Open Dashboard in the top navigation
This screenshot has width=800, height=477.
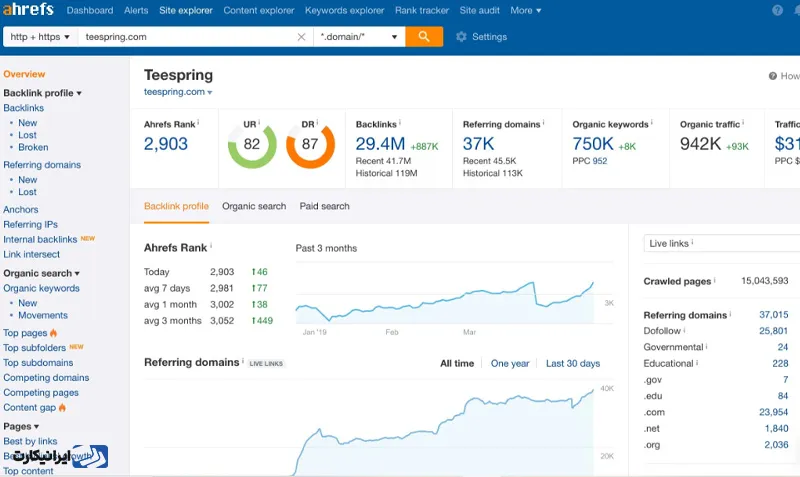point(90,10)
